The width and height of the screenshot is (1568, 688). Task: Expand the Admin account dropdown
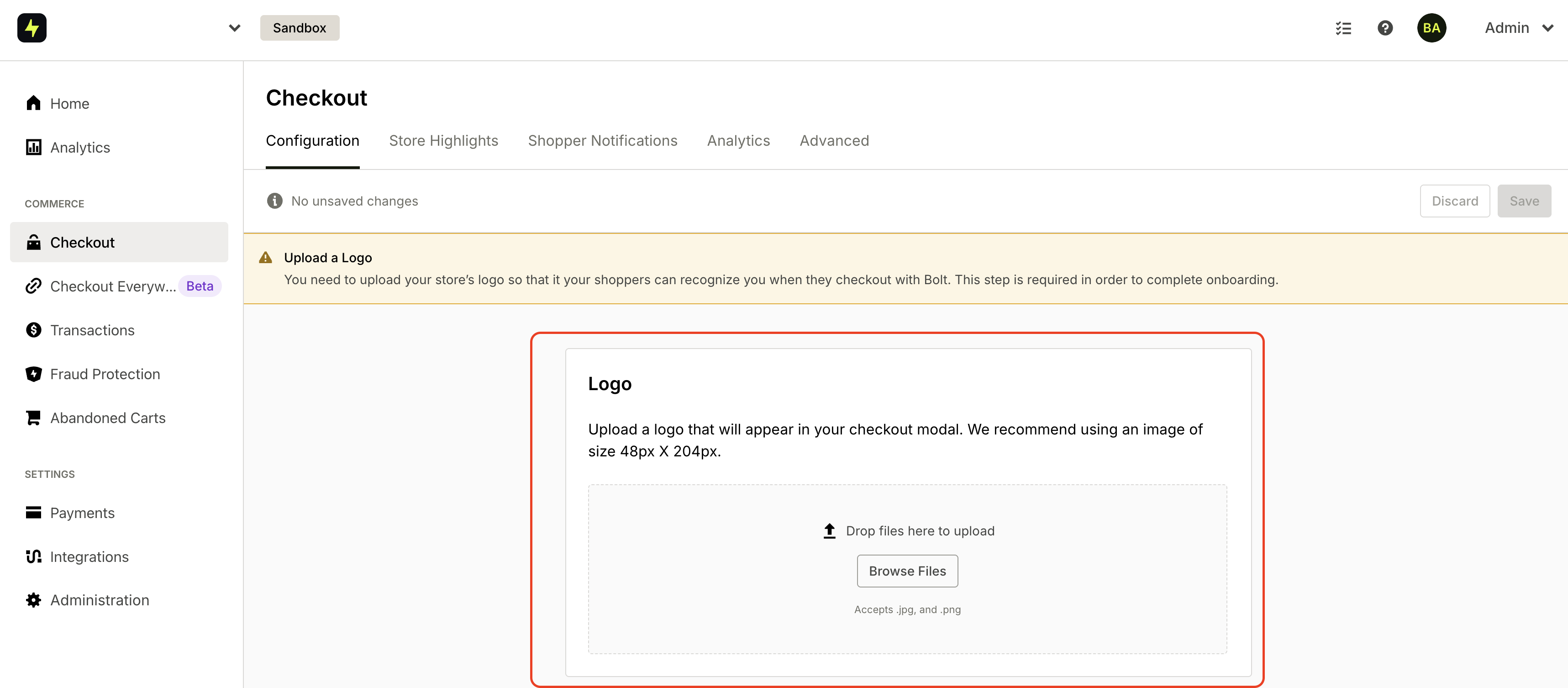click(1519, 28)
